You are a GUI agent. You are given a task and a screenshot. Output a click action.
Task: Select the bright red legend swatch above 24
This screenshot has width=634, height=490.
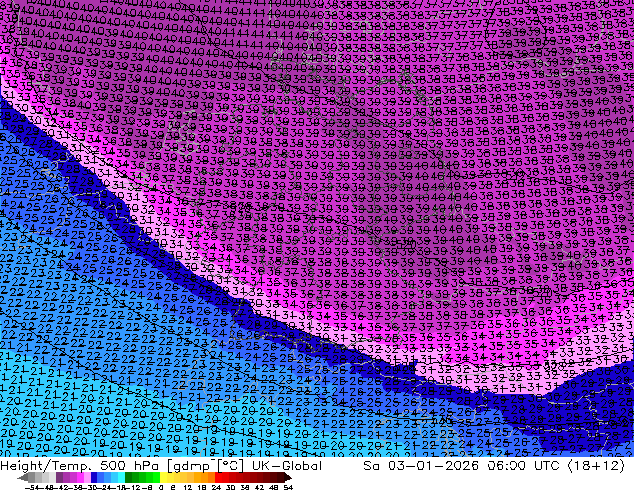click(218, 477)
